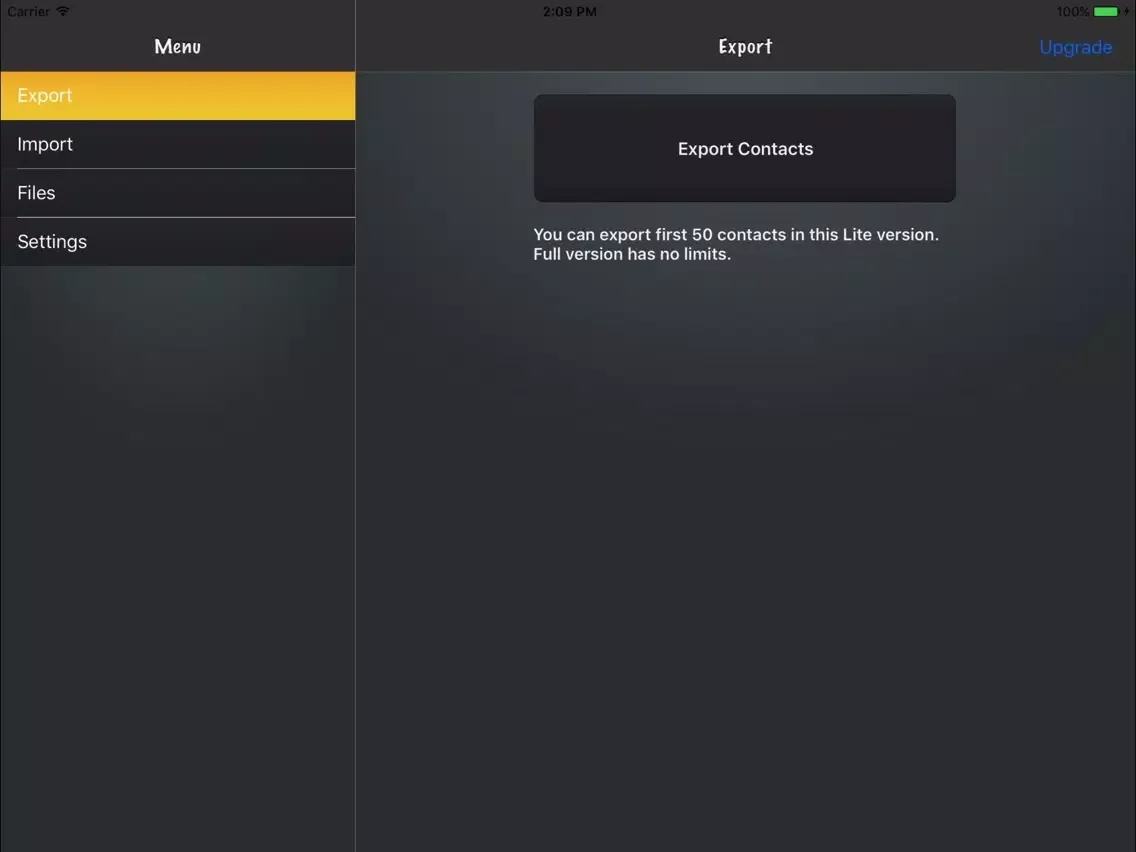Tap the Upgrade link
This screenshot has height=852, width=1136.
point(1075,47)
